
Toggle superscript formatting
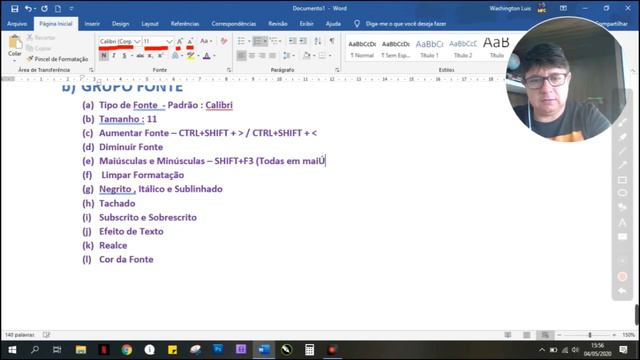pos(160,56)
